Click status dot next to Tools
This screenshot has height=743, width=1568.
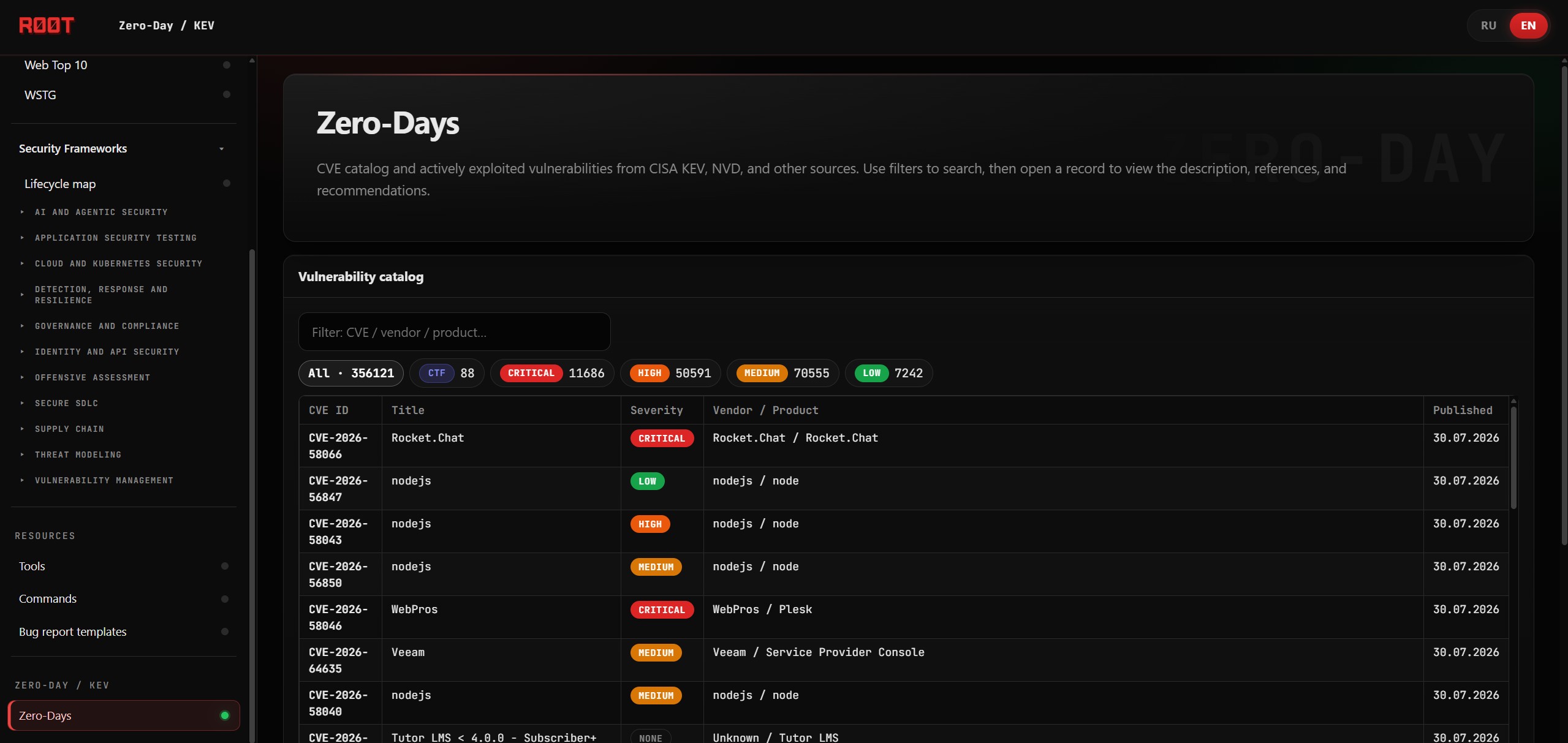225,566
